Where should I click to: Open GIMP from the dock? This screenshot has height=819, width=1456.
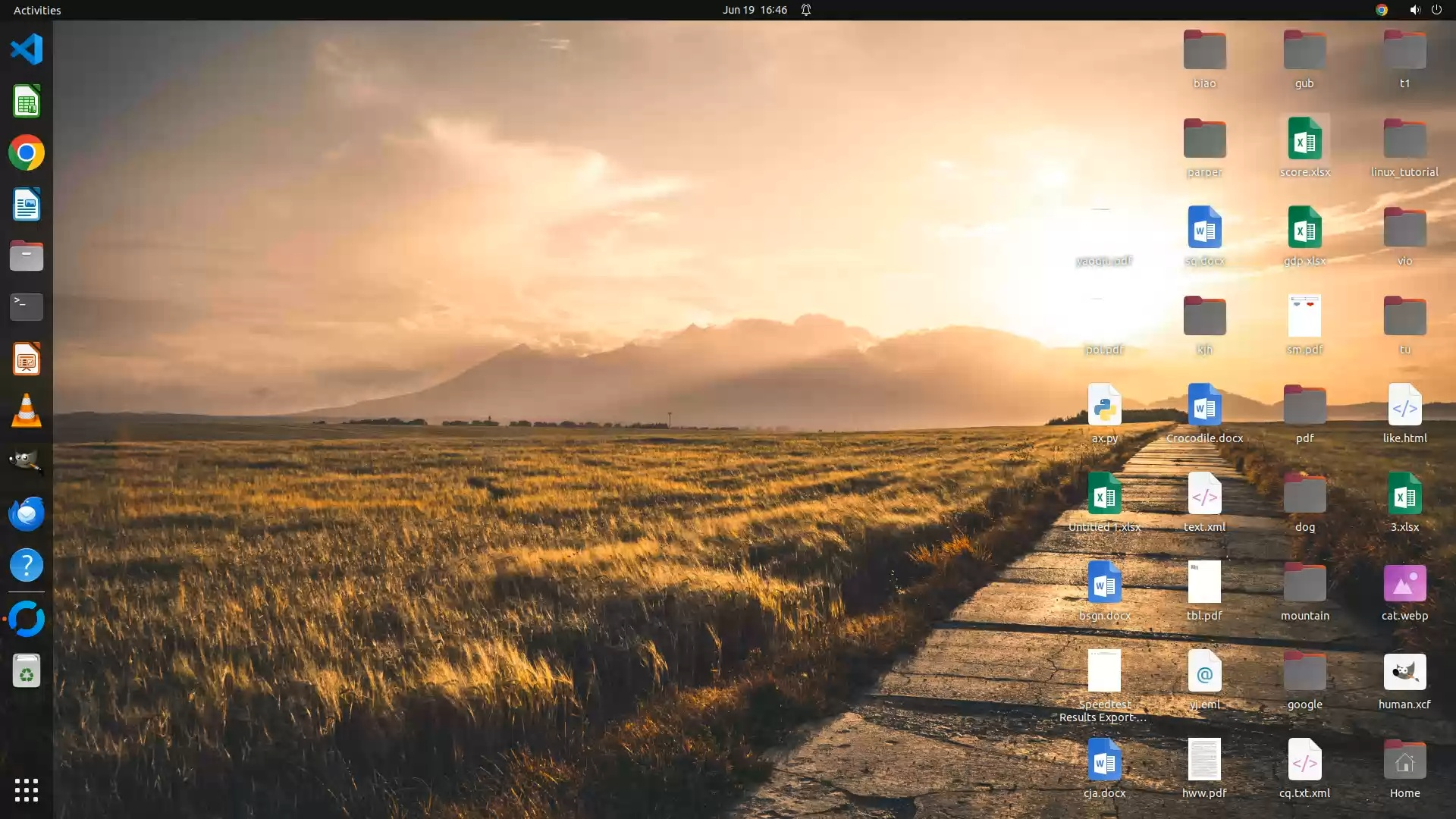click(x=27, y=462)
